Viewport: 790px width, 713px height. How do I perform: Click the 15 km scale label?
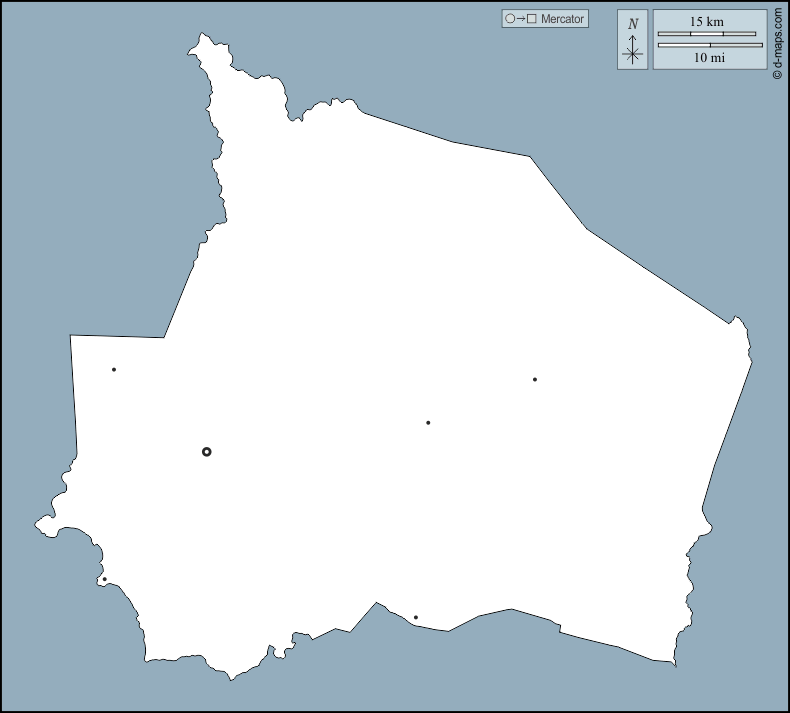click(x=706, y=22)
